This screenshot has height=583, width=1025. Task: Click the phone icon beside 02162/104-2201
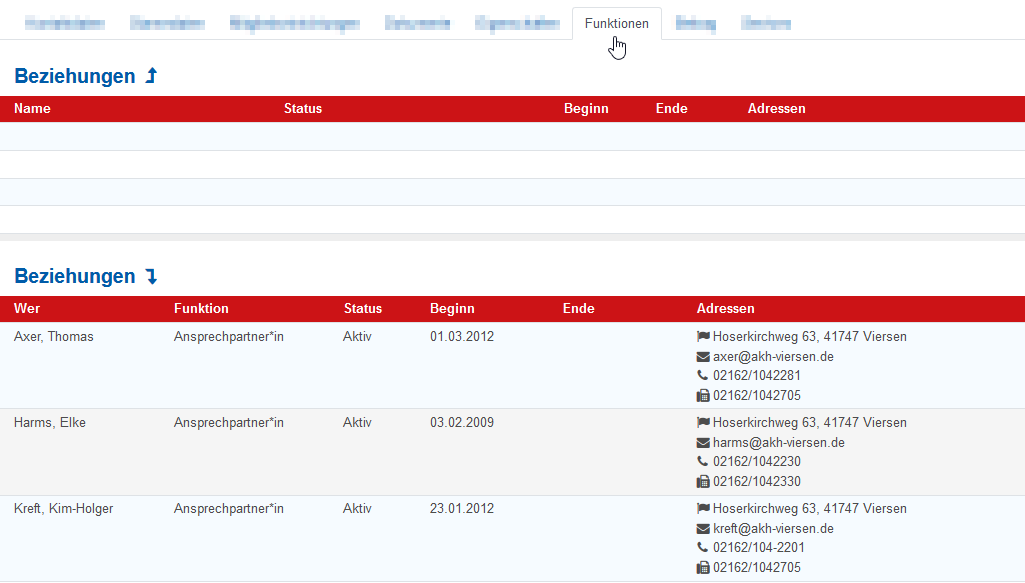click(x=703, y=548)
